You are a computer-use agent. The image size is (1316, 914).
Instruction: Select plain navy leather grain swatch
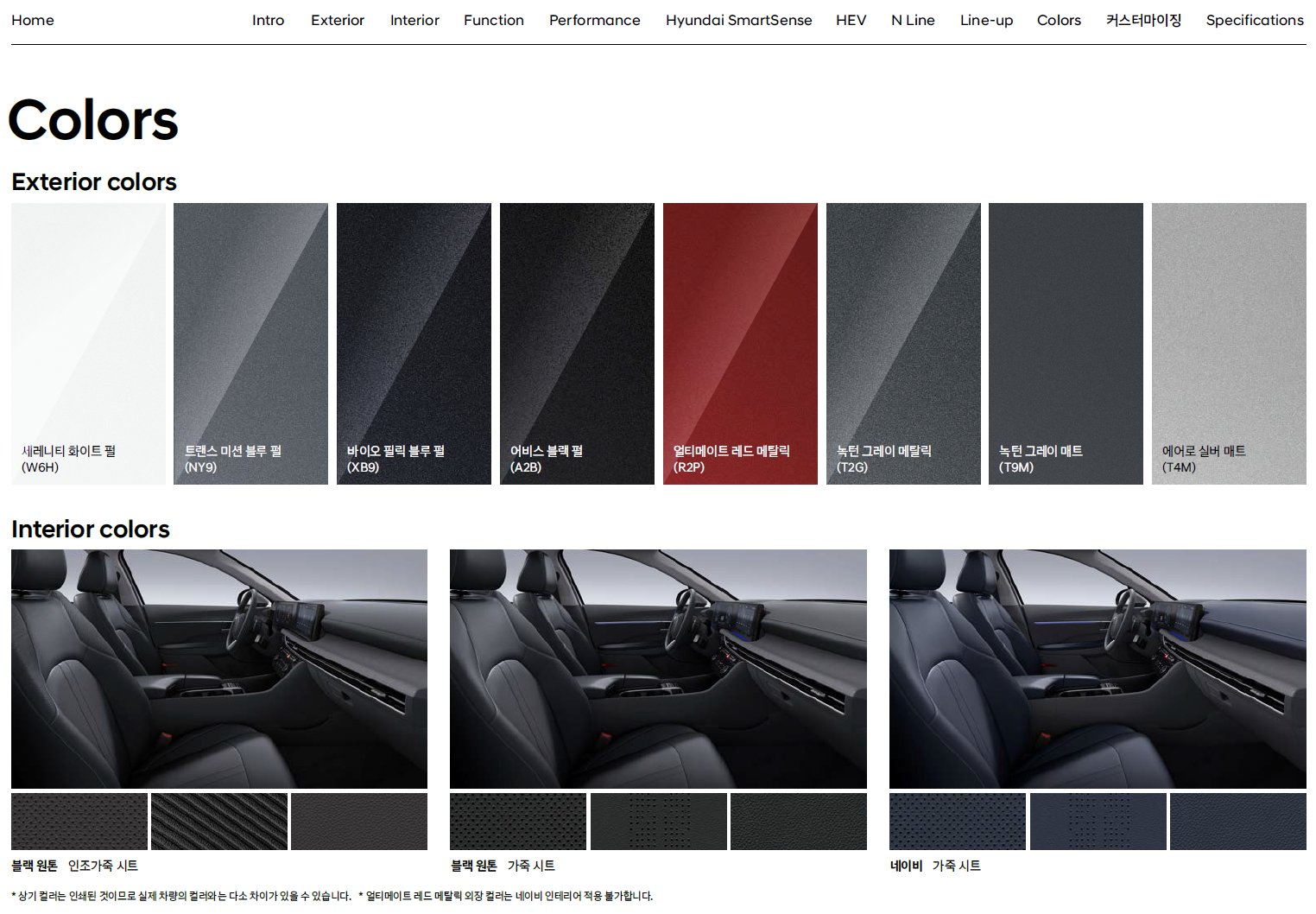tap(1238, 822)
